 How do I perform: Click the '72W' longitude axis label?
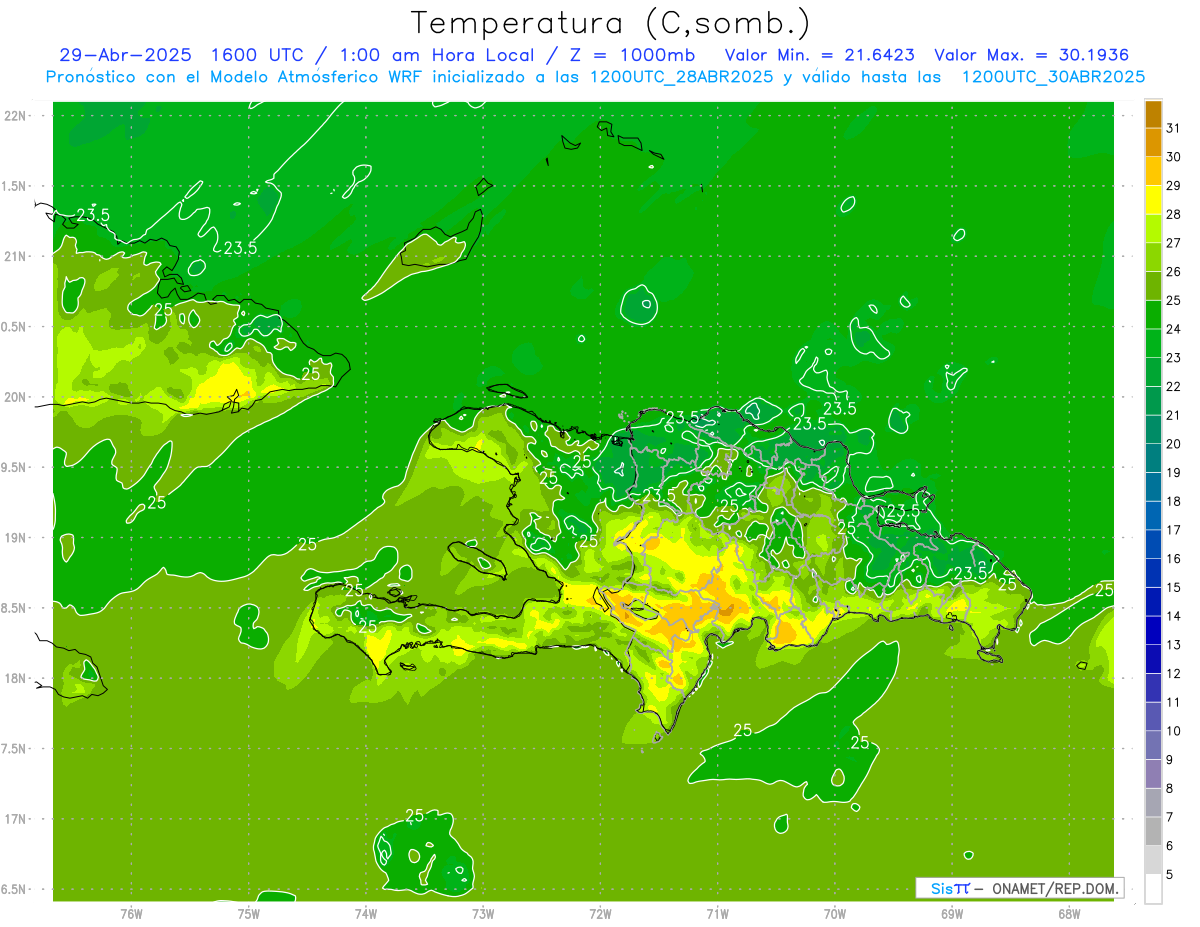[x=600, y=914]
